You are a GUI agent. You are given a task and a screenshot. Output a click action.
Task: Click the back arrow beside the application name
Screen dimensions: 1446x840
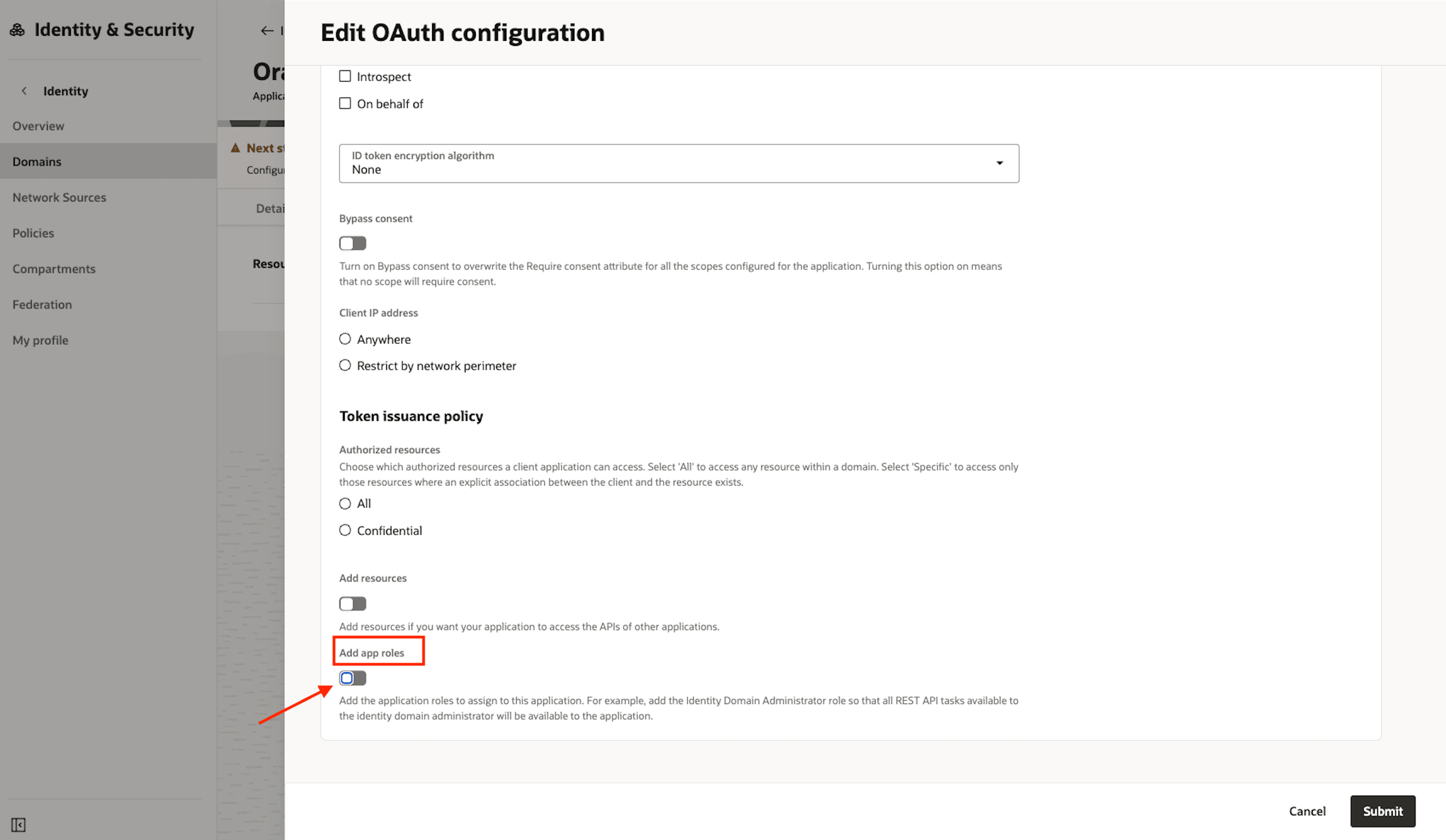pos(267,31)
